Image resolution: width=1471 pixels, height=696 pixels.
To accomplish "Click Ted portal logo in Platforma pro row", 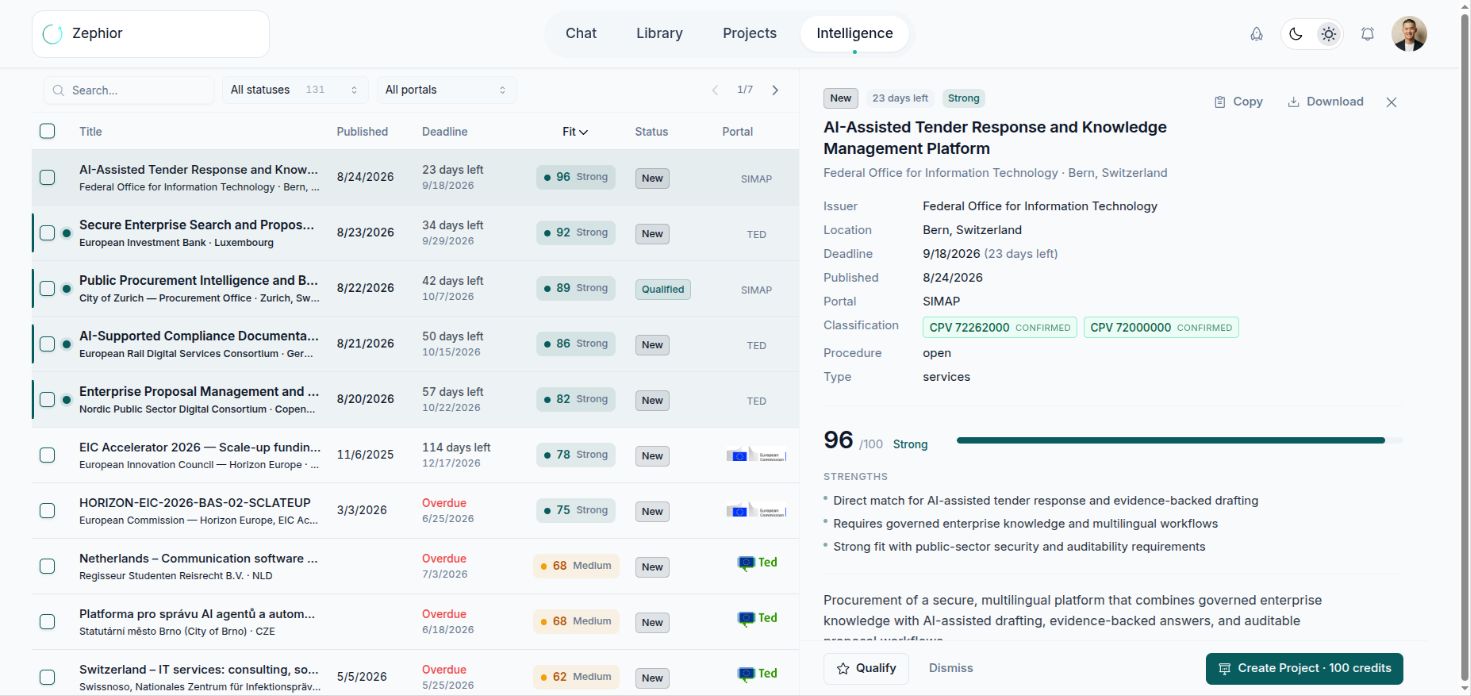I will point(757,618).
